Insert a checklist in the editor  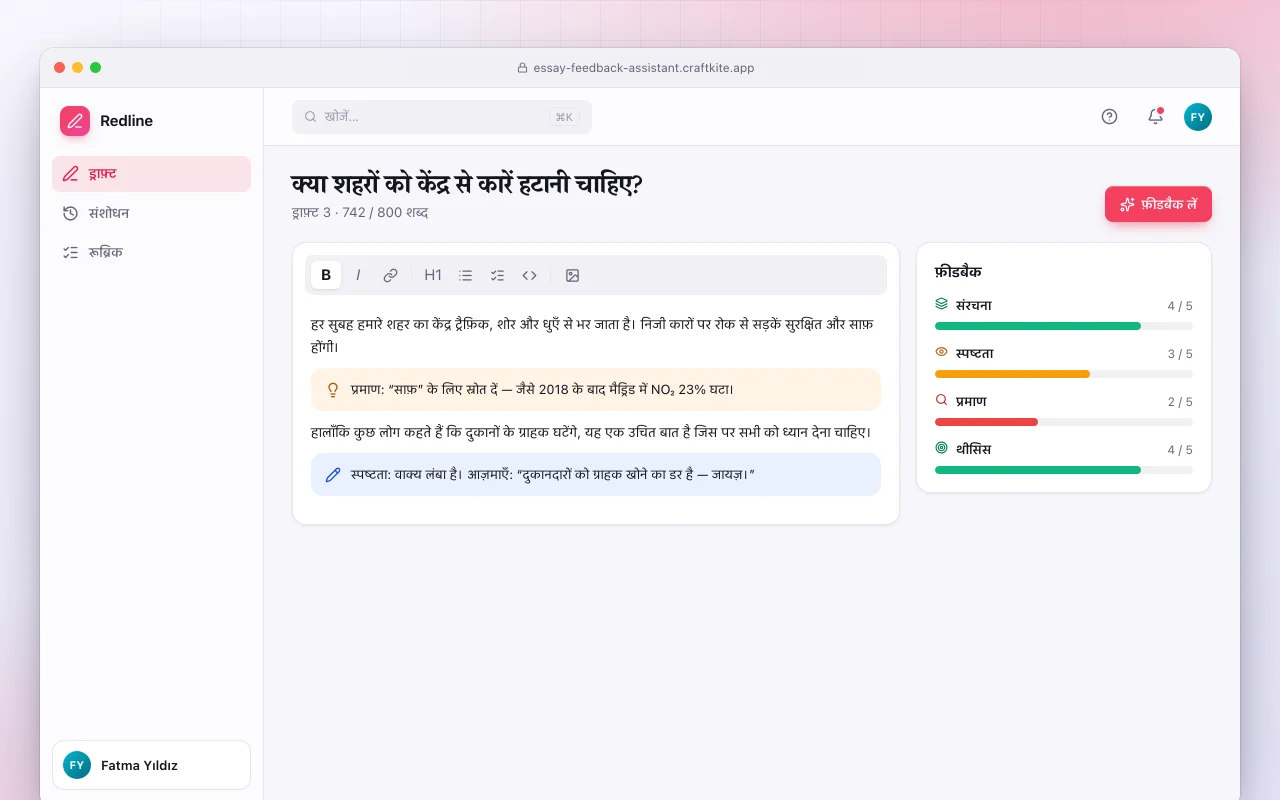coord(497,275)
